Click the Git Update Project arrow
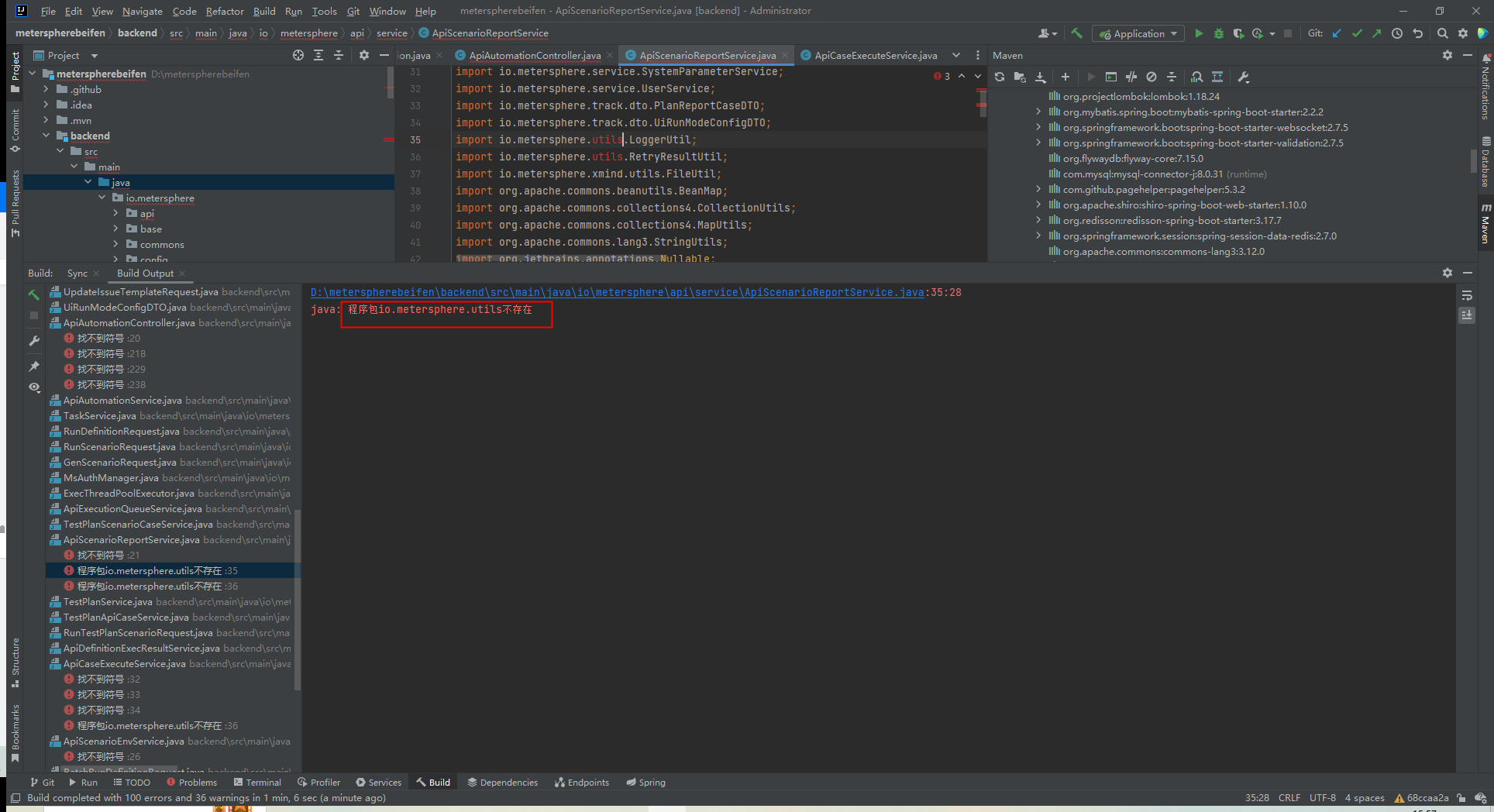This screenshot has height=812, width=1494. pos(1337,33)
